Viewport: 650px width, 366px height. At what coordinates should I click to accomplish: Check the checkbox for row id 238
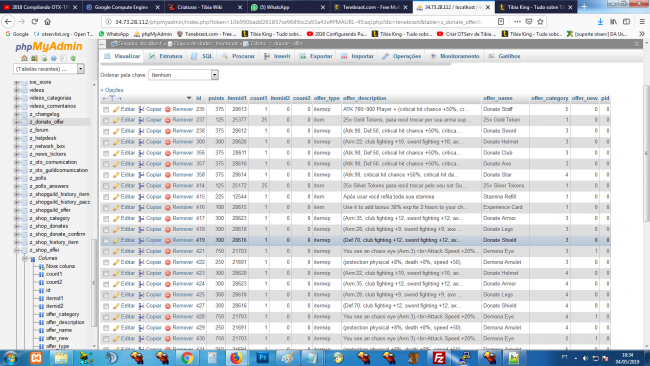coord(106,131)
